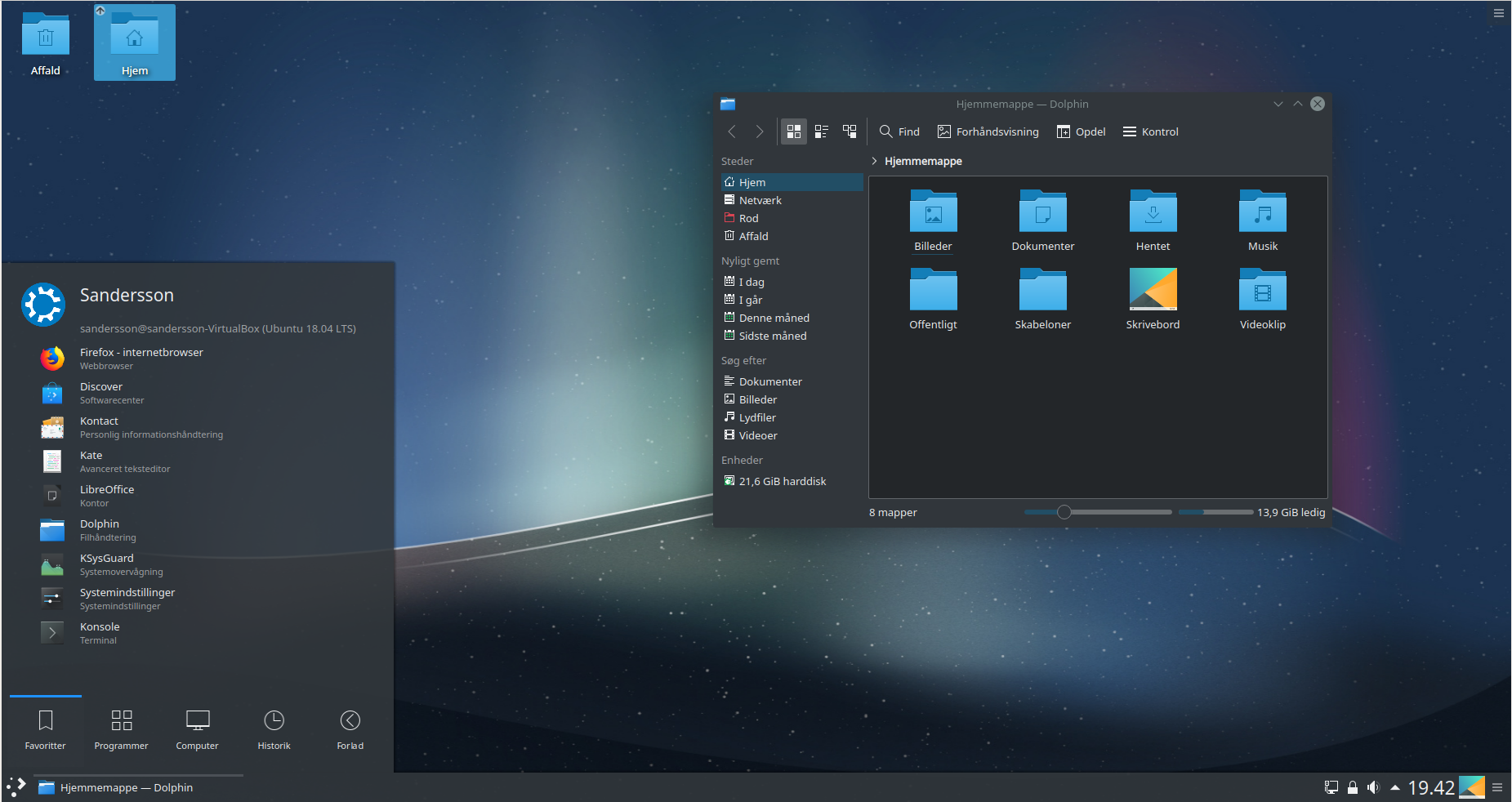Open Systemindstillinger from the launcher
This screenshot has width=1512, height=802.
(200, 599)
